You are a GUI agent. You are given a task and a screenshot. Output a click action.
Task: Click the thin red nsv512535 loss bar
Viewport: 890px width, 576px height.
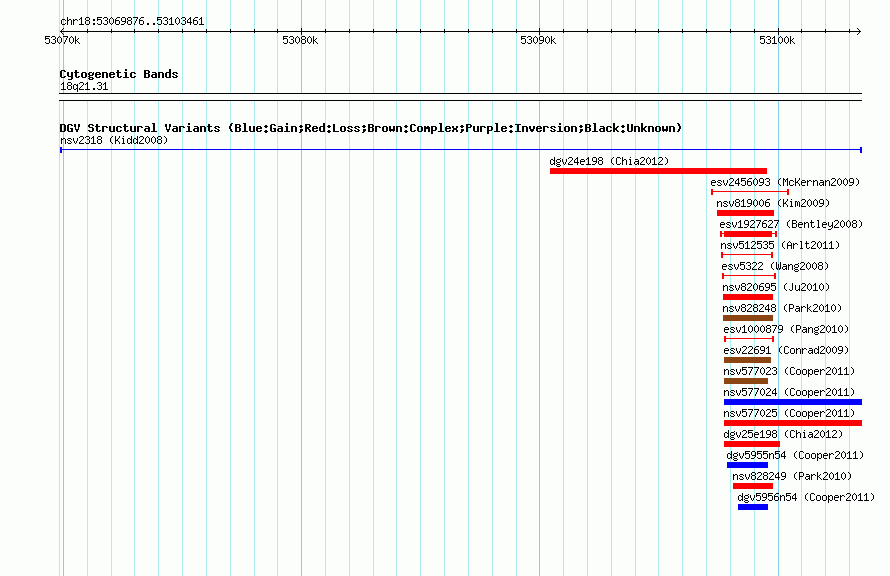[747, 255]
